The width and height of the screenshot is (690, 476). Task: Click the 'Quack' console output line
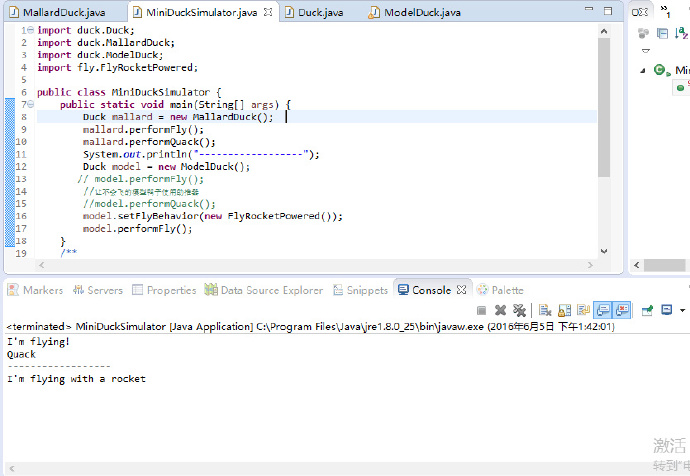(21, 354)
